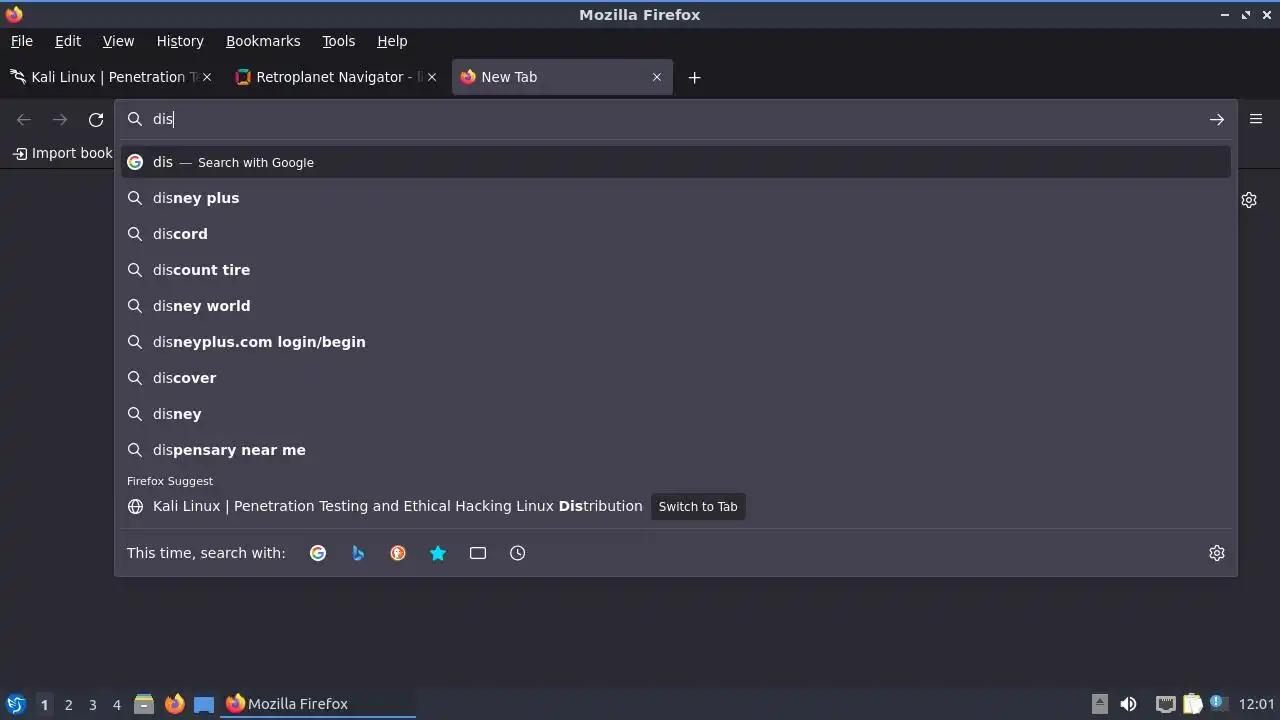This screenshot has width=1280, height=720.
Task: Choose the 'discover' suggestion
Action: (676, 378)
